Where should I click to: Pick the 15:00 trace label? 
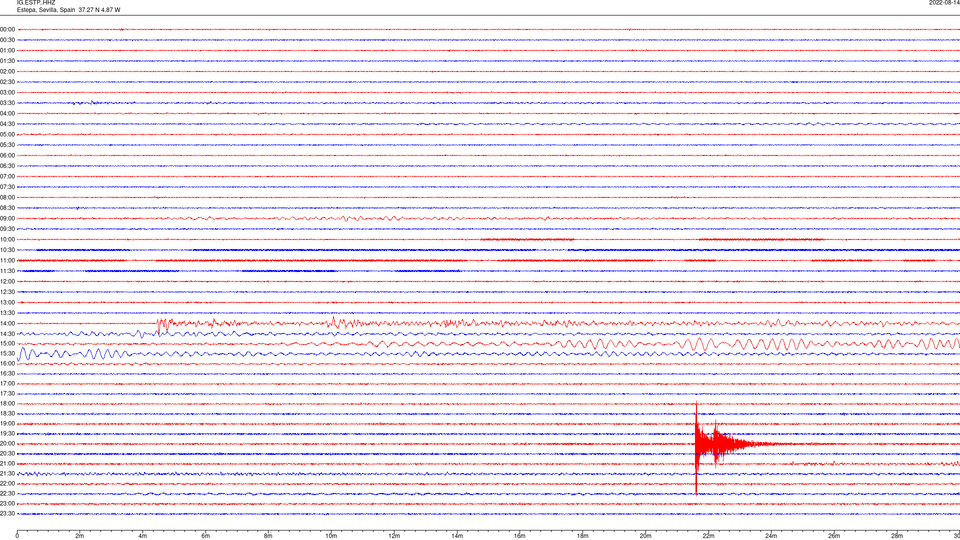[x=7, y=343]
